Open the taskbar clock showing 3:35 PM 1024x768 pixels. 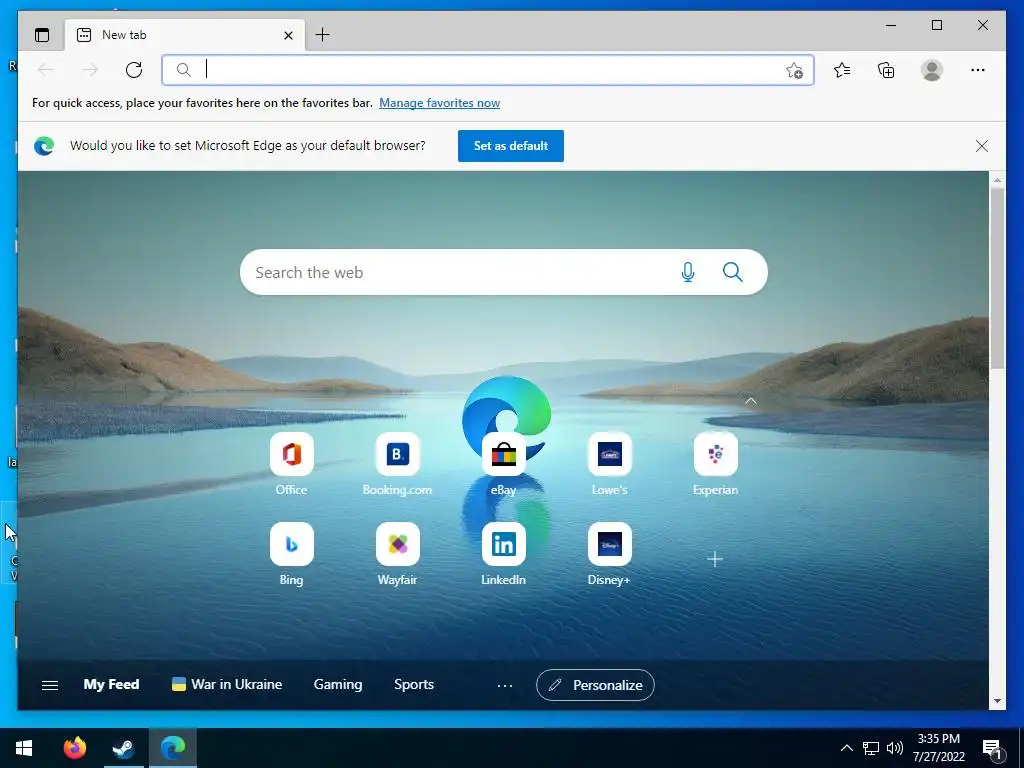click(938, 748)
